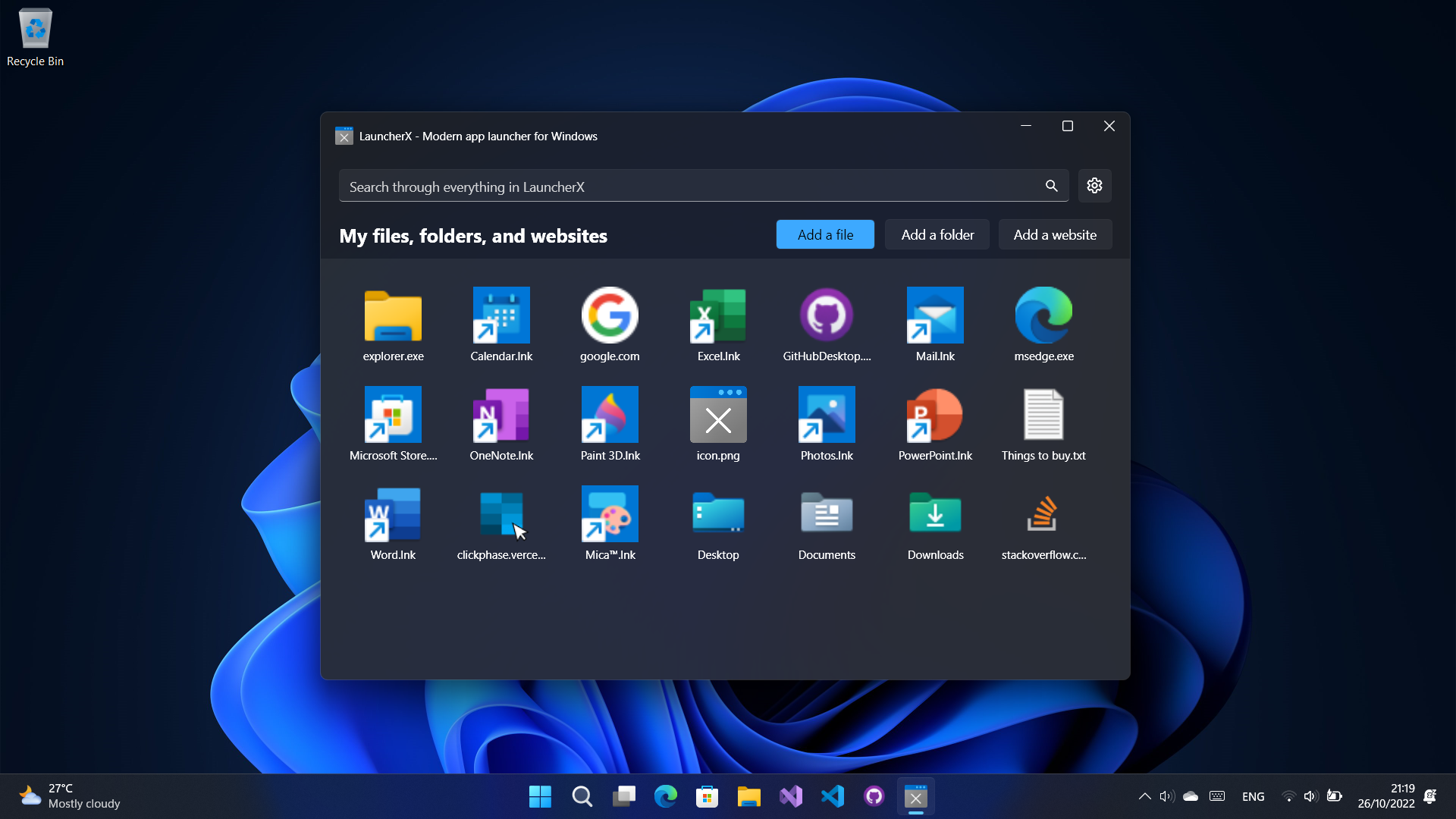The width and height of the screenshot is (1456, 819).
Task: Open the notification center bell icon
Action: click(x=1430, y=796)
